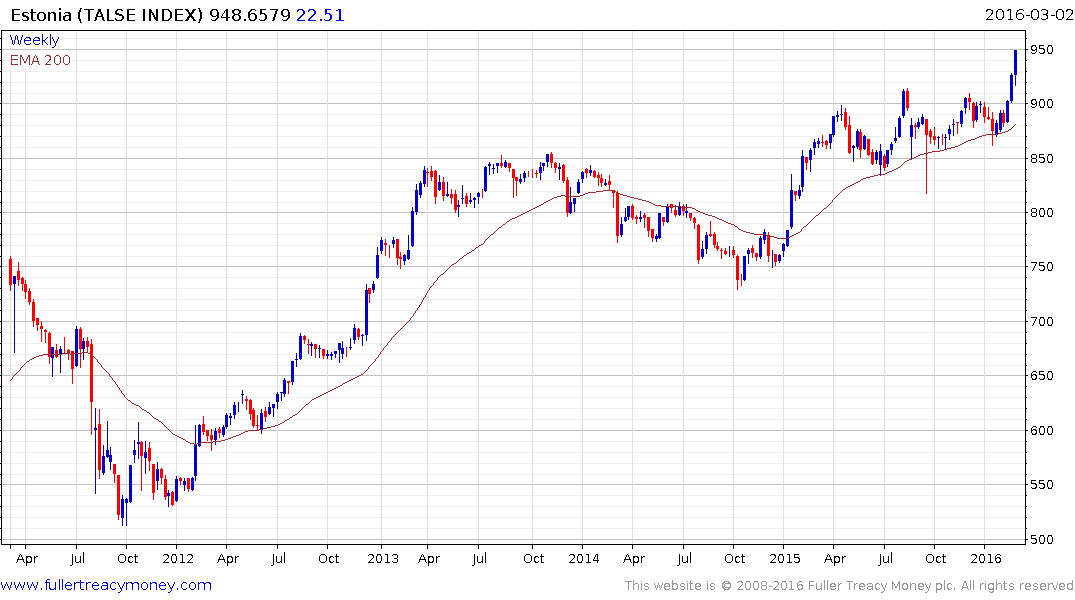Screen dimensions: 1075x600
Task: Select the chart title 'Estonia (TALSE INDEX)'
Action: pos(107,15)
